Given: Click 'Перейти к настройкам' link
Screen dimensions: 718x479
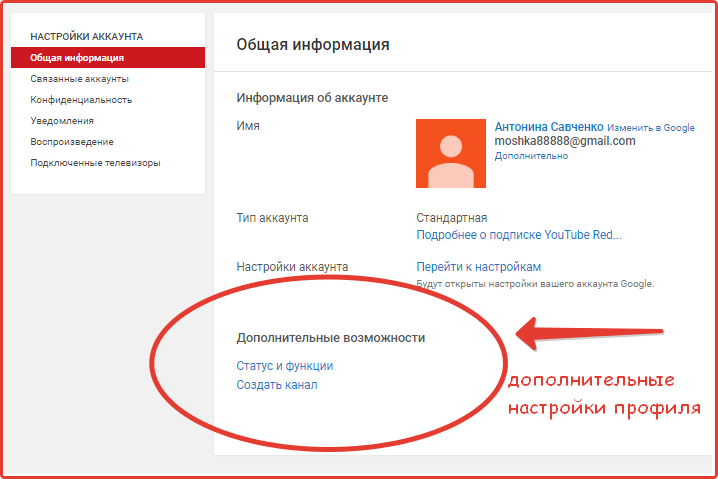Looking at the screenshot, I should coord(479,267).
